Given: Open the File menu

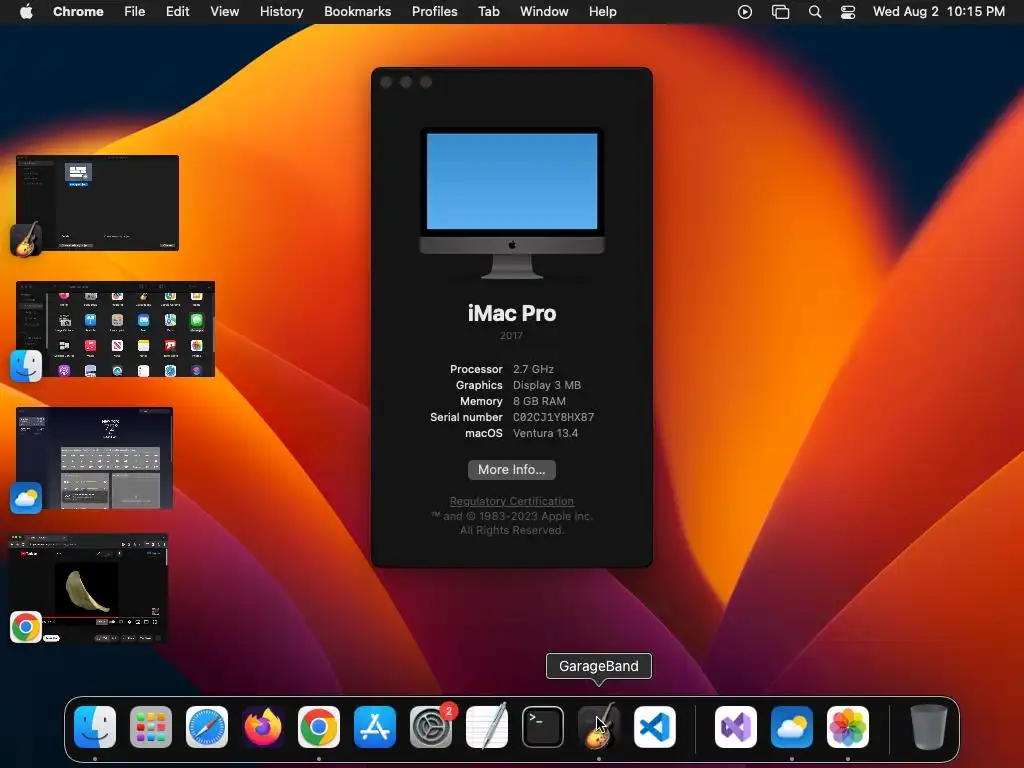Looking at the screenshot, I should 135,12.
